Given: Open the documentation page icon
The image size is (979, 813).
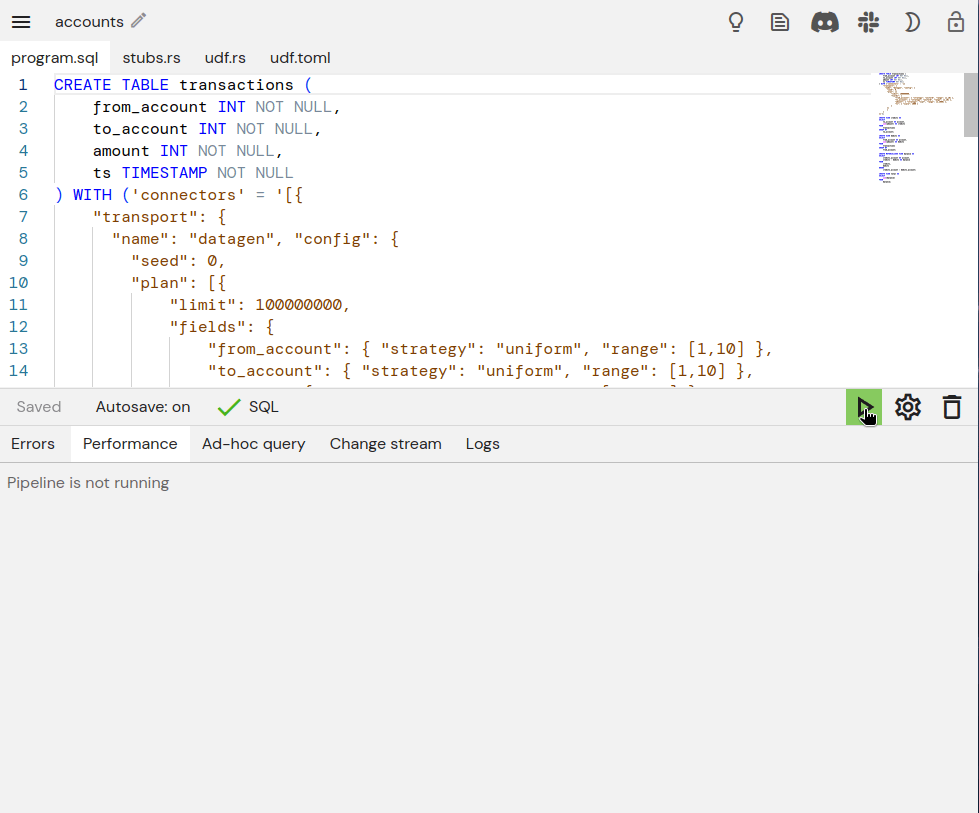Looking at the screenshot, I should (x=780, y=22).
